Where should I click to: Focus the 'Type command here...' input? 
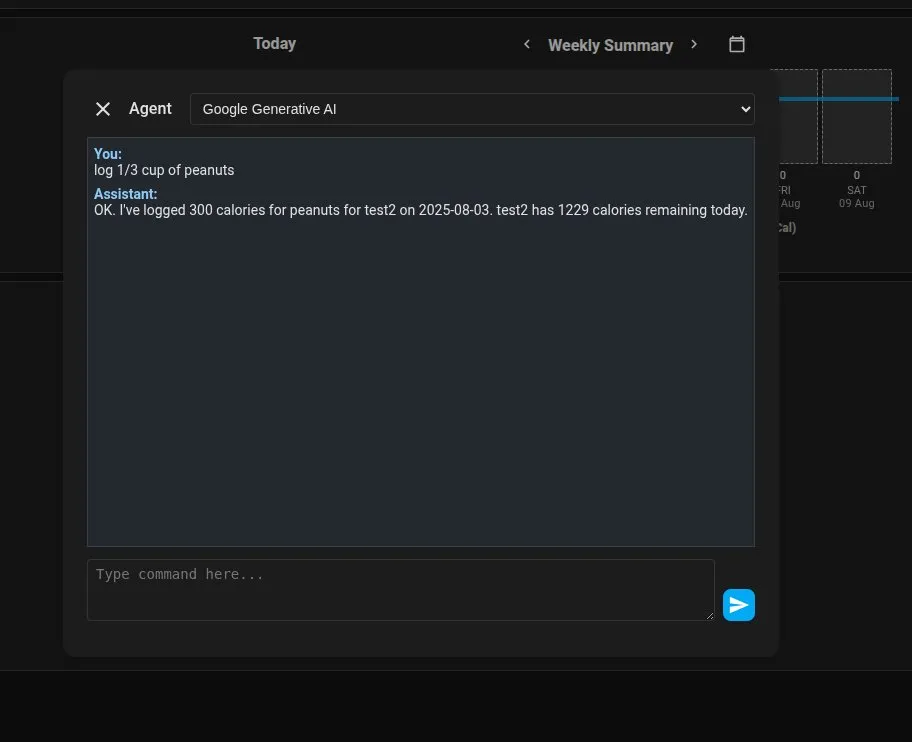(x=401, y=590)
